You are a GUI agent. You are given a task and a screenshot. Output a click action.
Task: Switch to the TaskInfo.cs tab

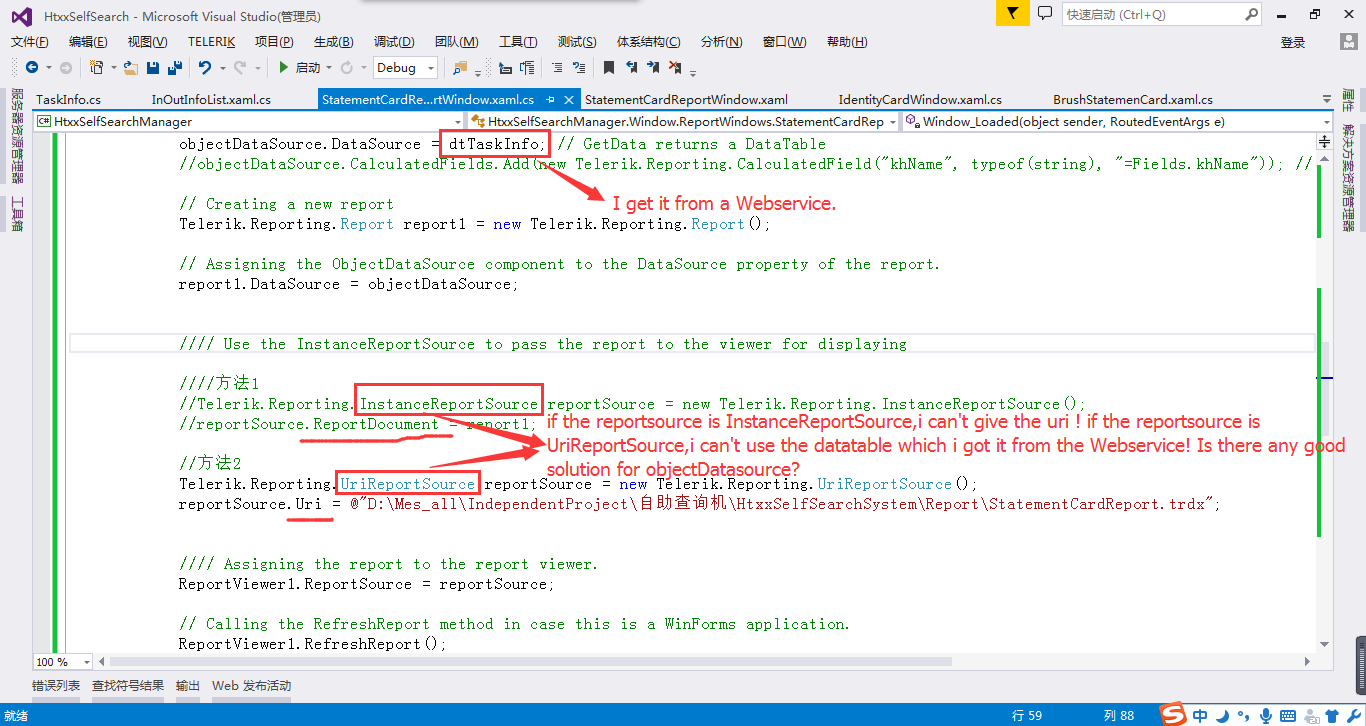pyautogui.click(x=68, y=100)
